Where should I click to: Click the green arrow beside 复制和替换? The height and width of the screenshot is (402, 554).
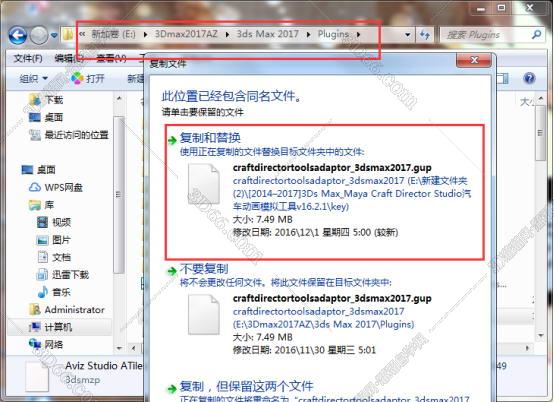pos(172,140)
